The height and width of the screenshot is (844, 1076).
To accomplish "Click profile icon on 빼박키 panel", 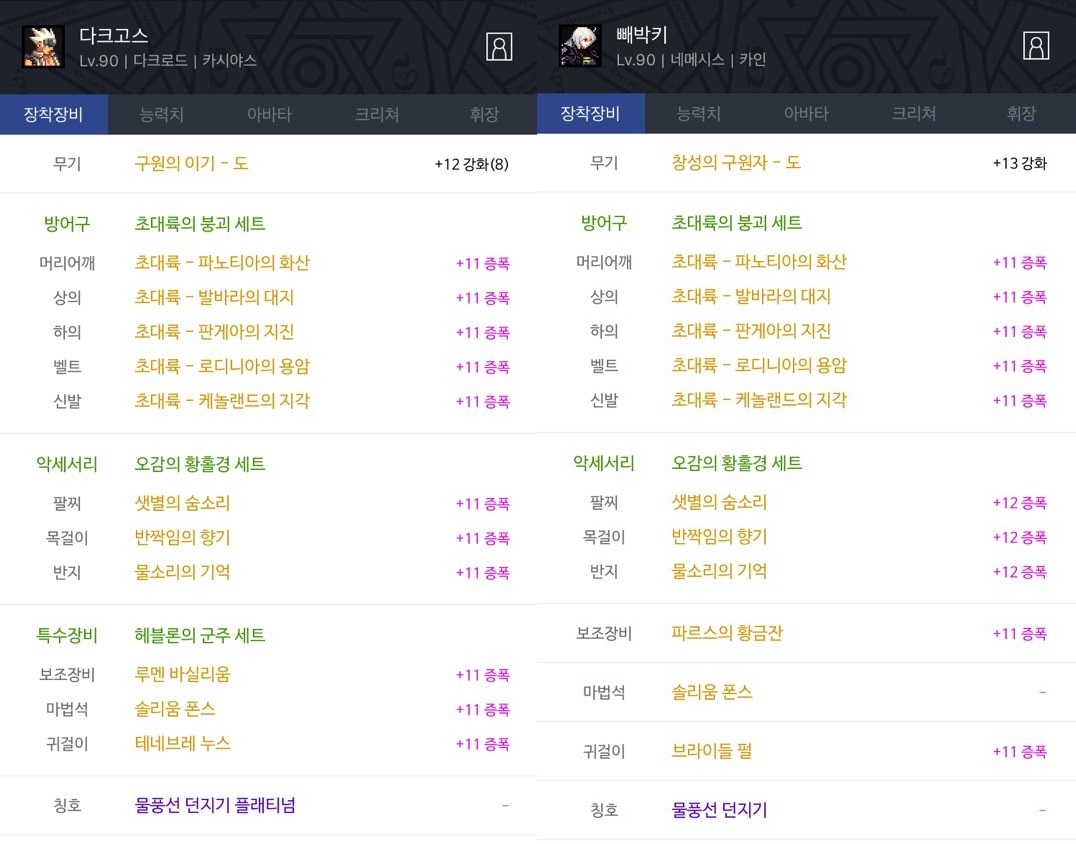I will 1036,46.
